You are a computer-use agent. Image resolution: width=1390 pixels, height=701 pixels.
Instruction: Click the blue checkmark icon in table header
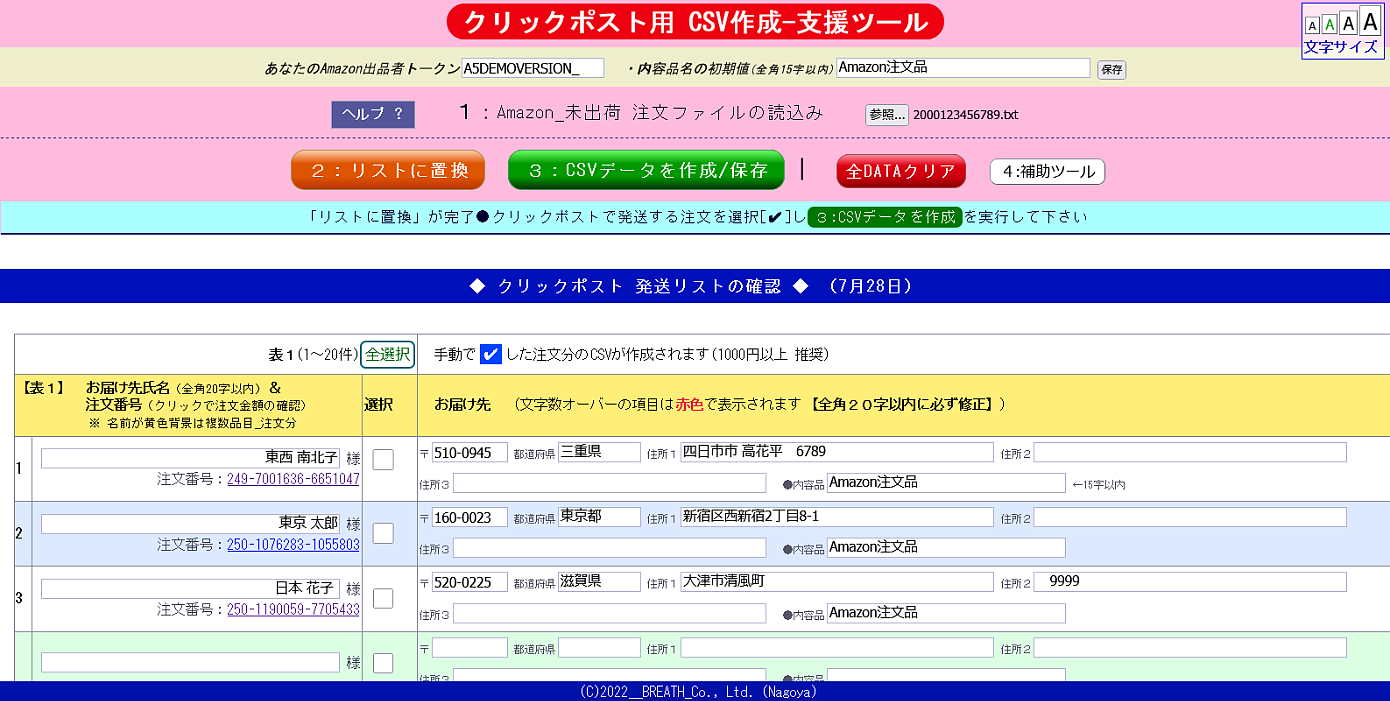tap(490, 354)
